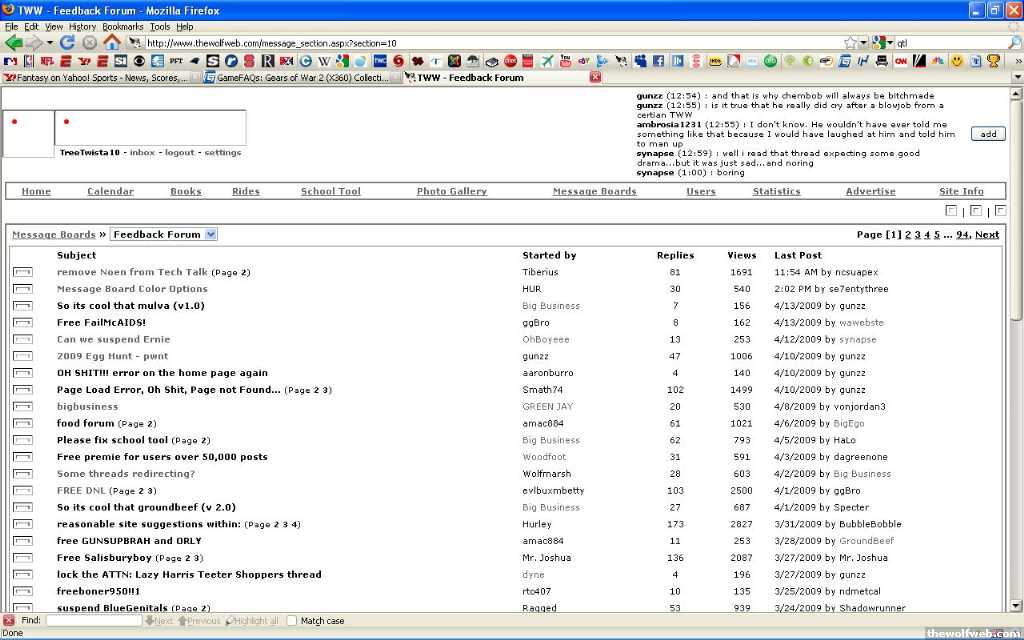Screen dimensions: 1024x640
Task: Switch to GameFAQs Gears of War tab
Action: coord(301,77)
